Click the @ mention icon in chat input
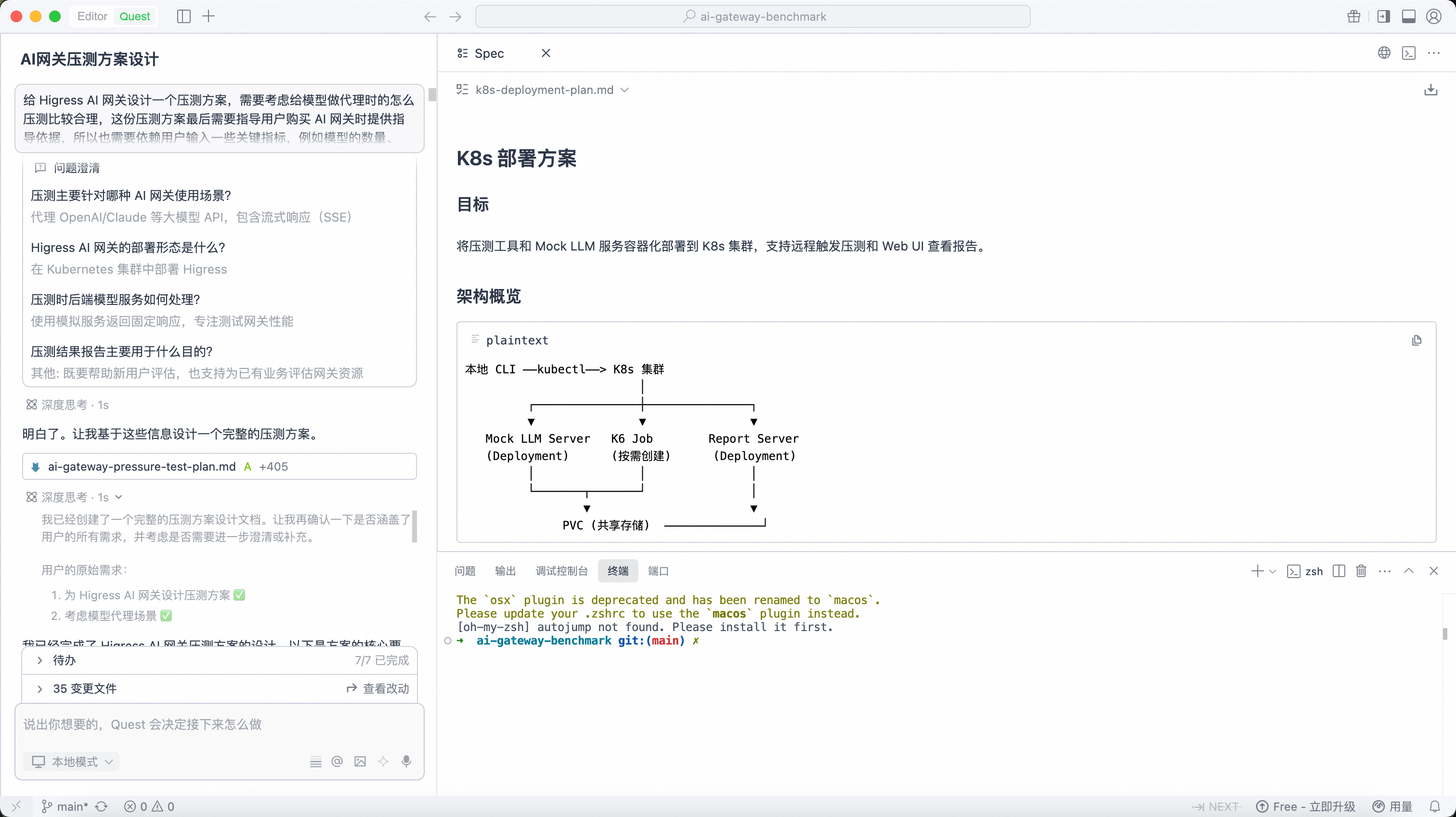The width and height of the screenshot is (1456, 817). click(x=337, y=761)
